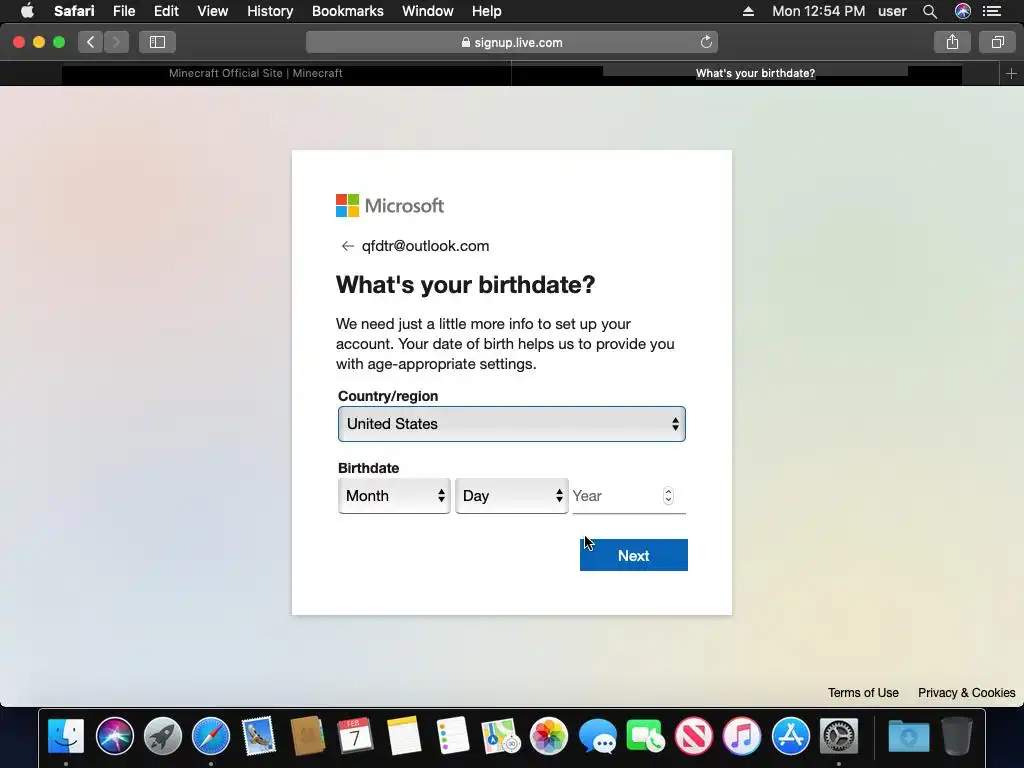This screenshot has width=1024, height=768.
Task: Click the Year stepper arrows
Action: (668, 496)
